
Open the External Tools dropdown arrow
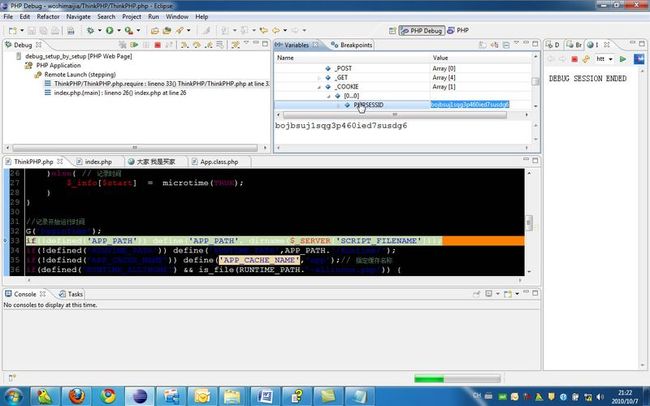click(138, 30)
